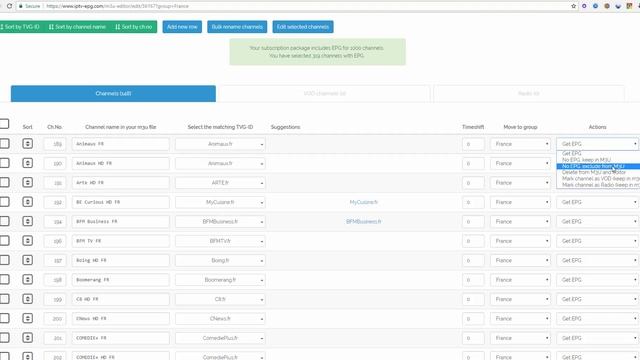This screenshot has width=640, height=360.
Task: Open TVG-ID dropdown showing Boing.fr
Action: point(220,260)
